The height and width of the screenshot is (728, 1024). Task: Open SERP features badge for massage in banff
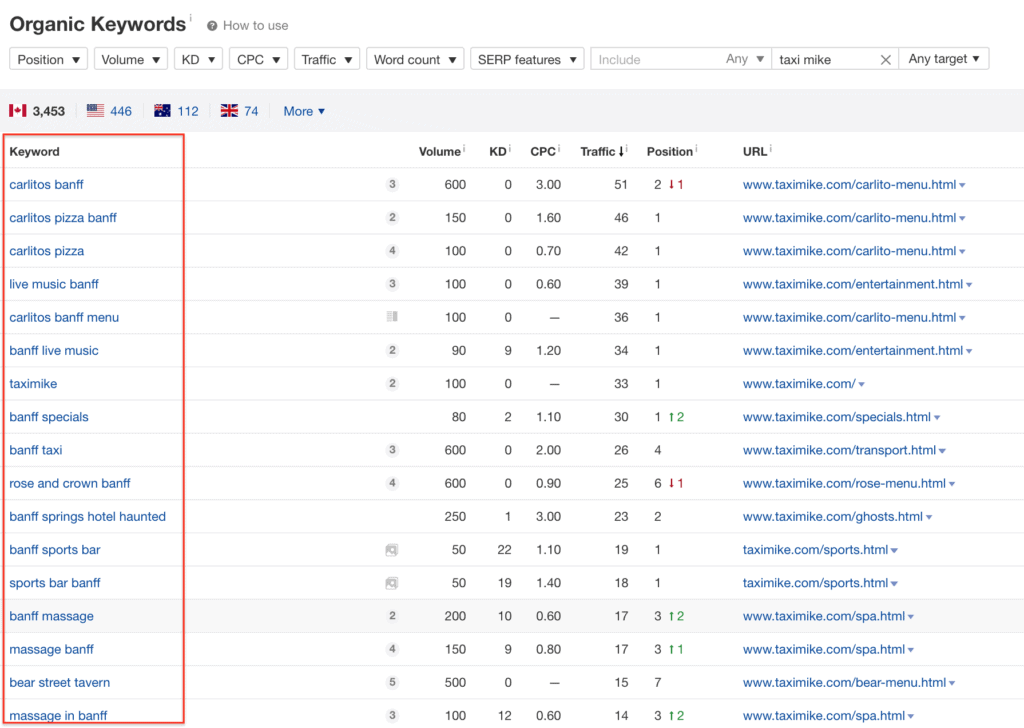point(392,716)
